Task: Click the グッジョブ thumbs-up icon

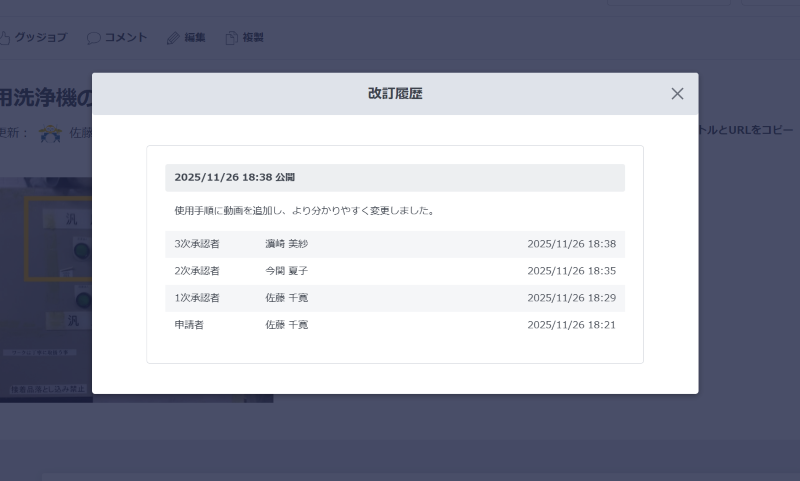Action: click(x=4, y=38)
